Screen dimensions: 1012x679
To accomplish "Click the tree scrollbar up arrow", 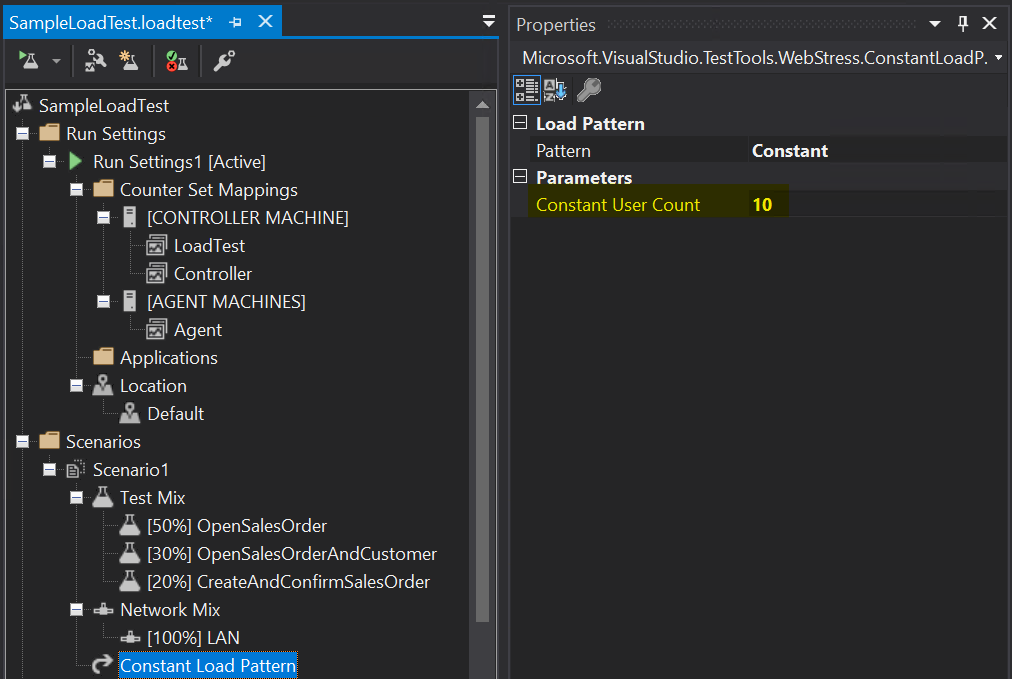I will coord(482,105).
